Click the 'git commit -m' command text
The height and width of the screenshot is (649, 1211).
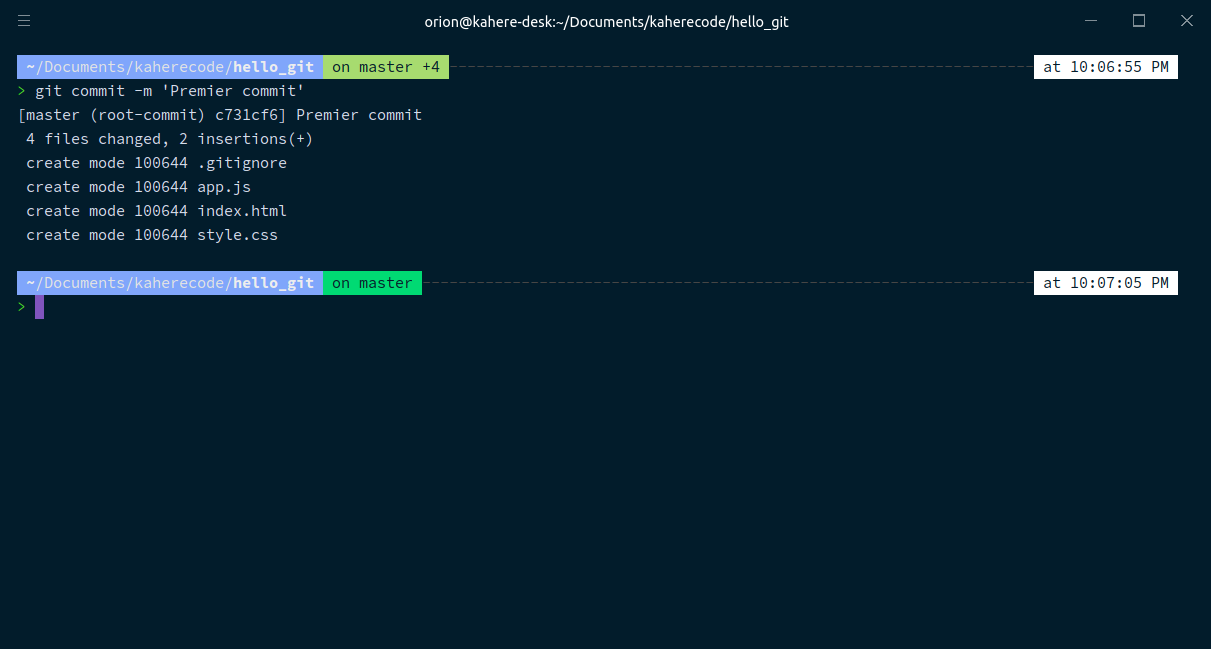click(x=94, y=91)
